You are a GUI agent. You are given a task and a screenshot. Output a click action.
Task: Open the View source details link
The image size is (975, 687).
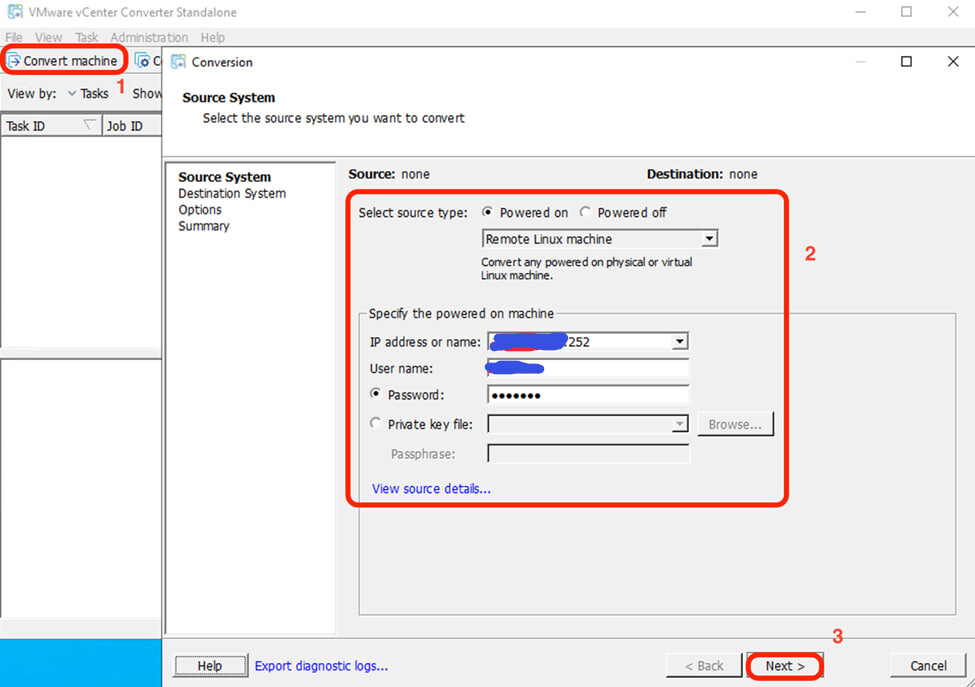pos(431,489)
